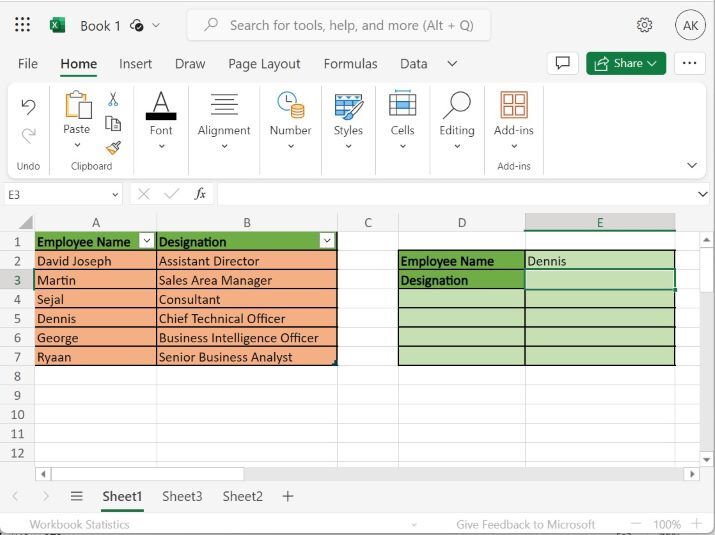Expand the Name Box dropdown arrow
Screen dimensions: 715x535
pos(115,195)
